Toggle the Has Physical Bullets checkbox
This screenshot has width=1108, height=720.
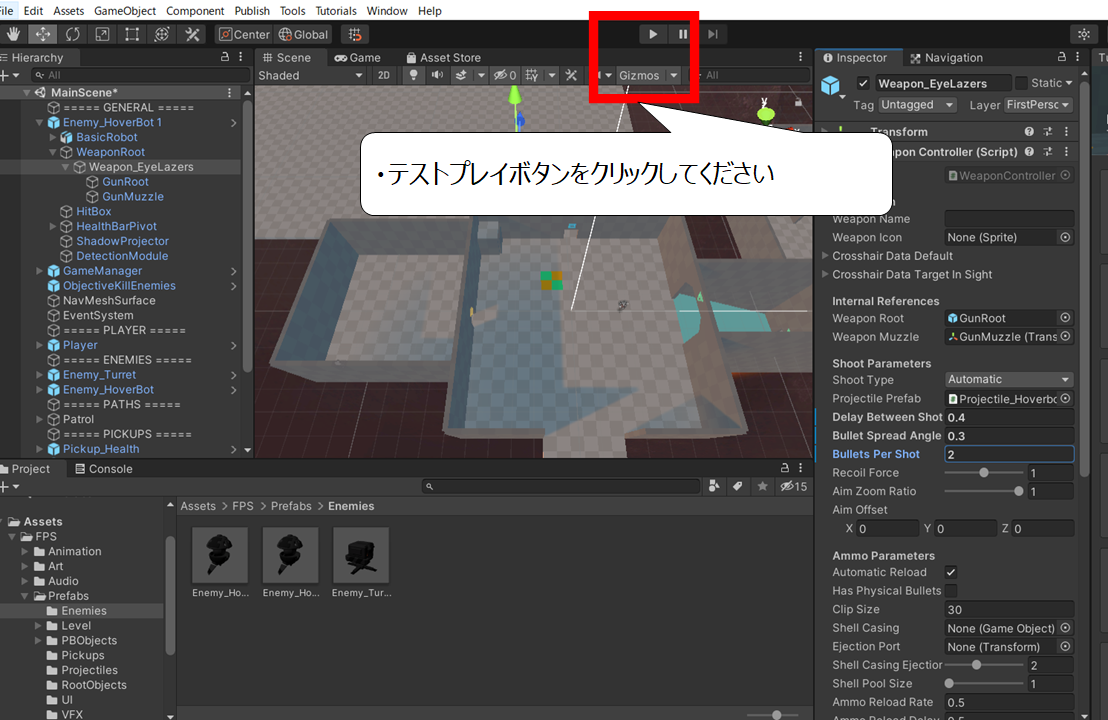point(951,591)
